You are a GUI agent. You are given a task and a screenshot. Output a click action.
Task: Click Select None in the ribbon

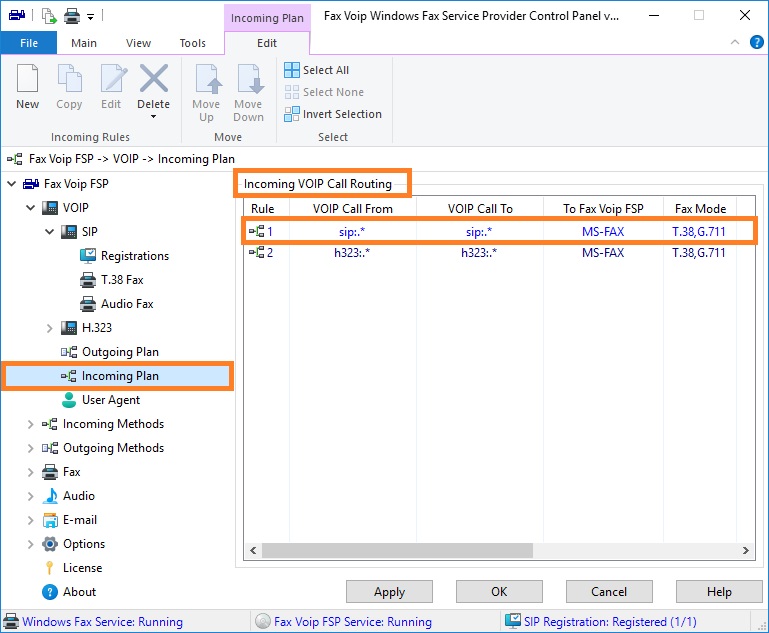[324, 92]
